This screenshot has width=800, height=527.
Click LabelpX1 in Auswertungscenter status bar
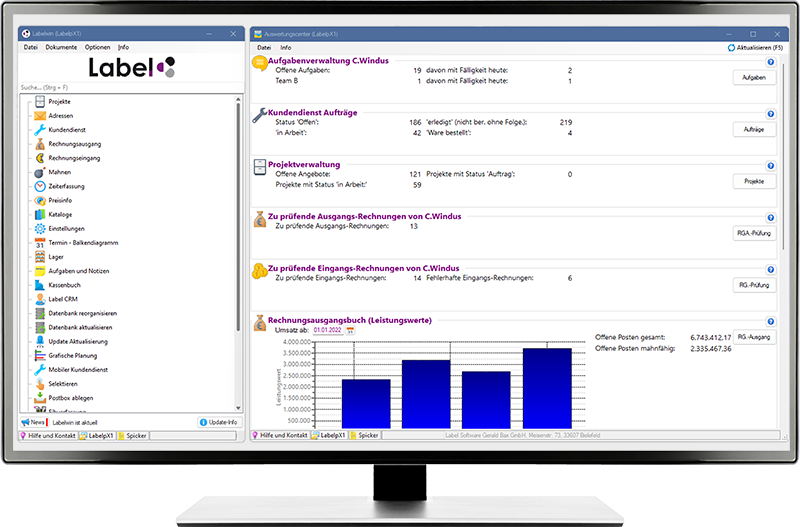pos(329,435)
